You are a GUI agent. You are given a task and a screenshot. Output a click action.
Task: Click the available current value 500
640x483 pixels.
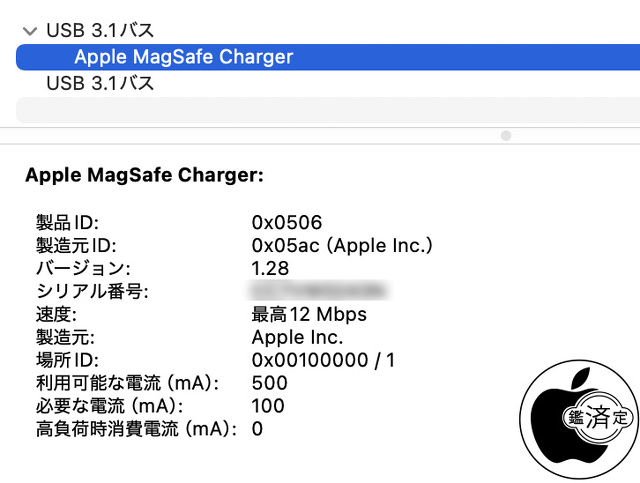pos(269,383)
